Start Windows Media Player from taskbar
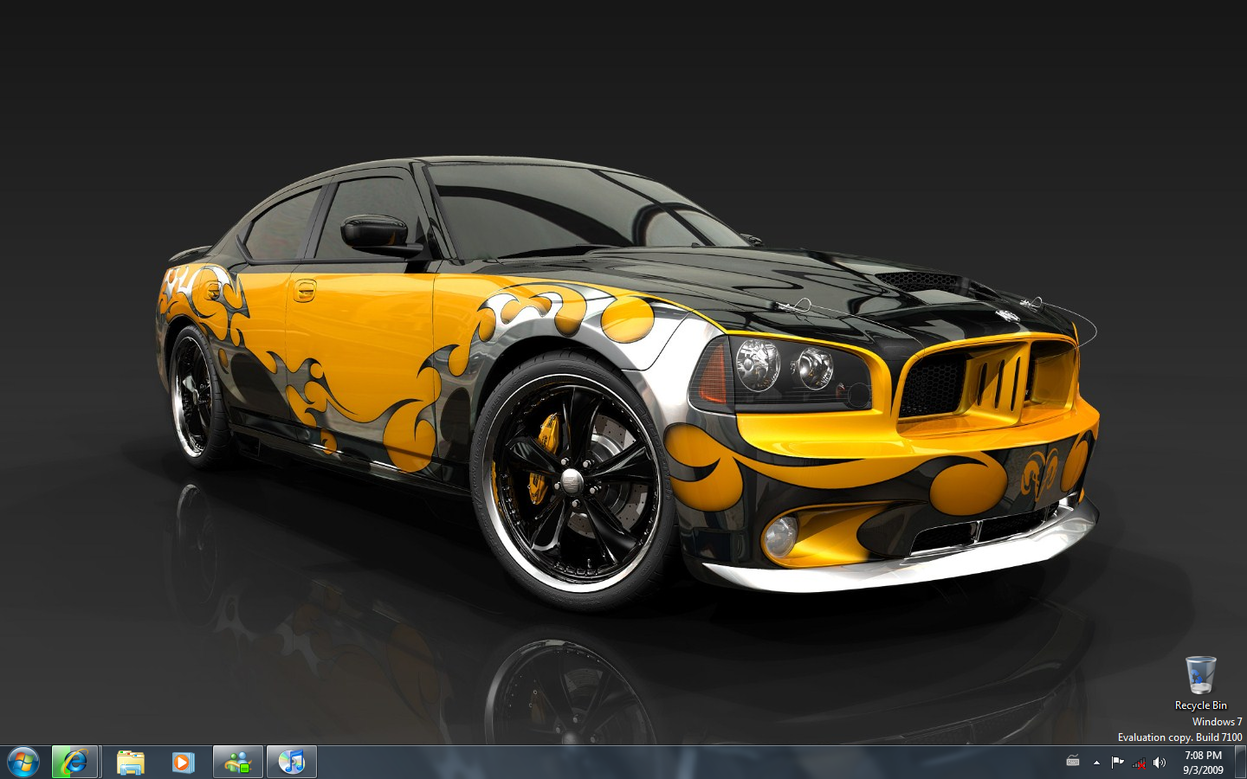1247x779 pixels. pyautogui.click(x=183, y=762)
